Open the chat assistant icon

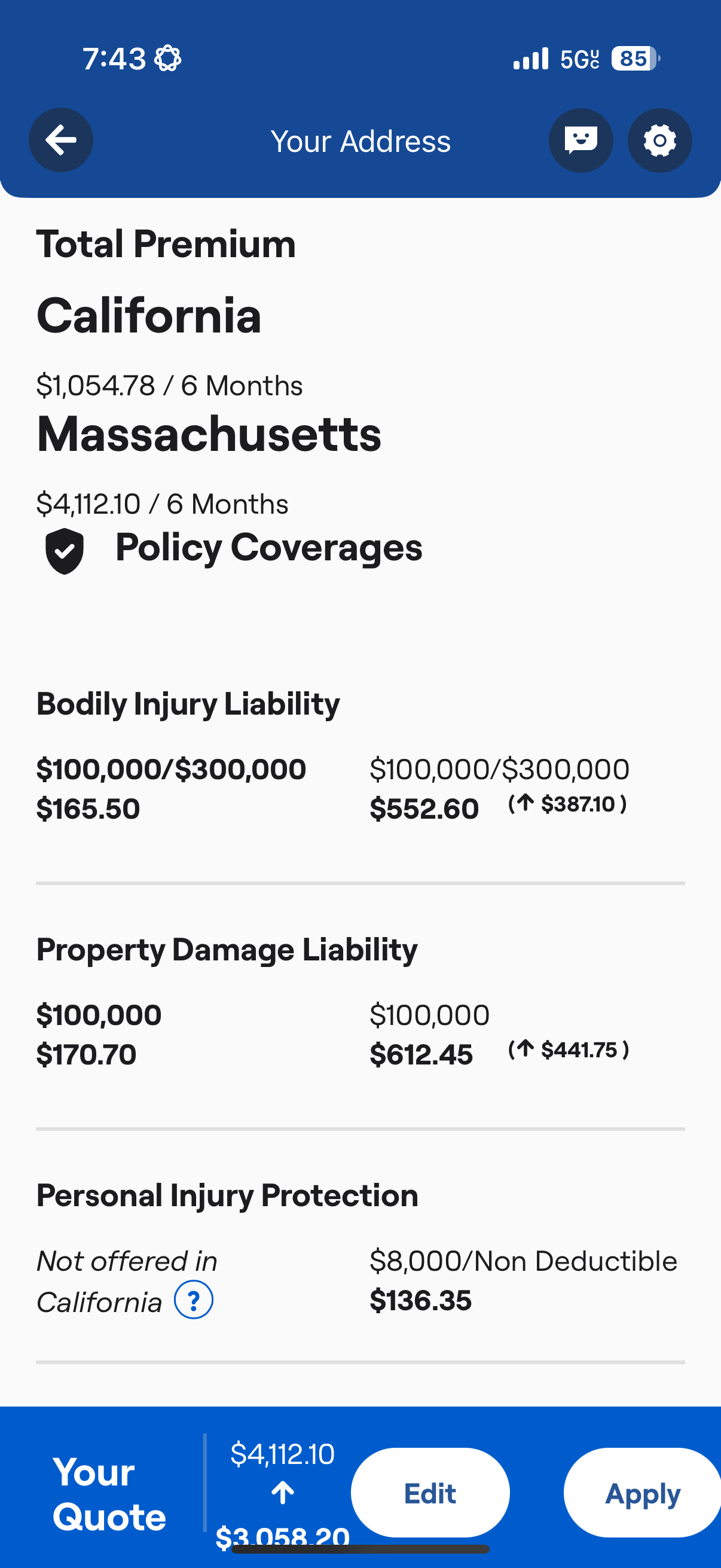click(581, 140)
